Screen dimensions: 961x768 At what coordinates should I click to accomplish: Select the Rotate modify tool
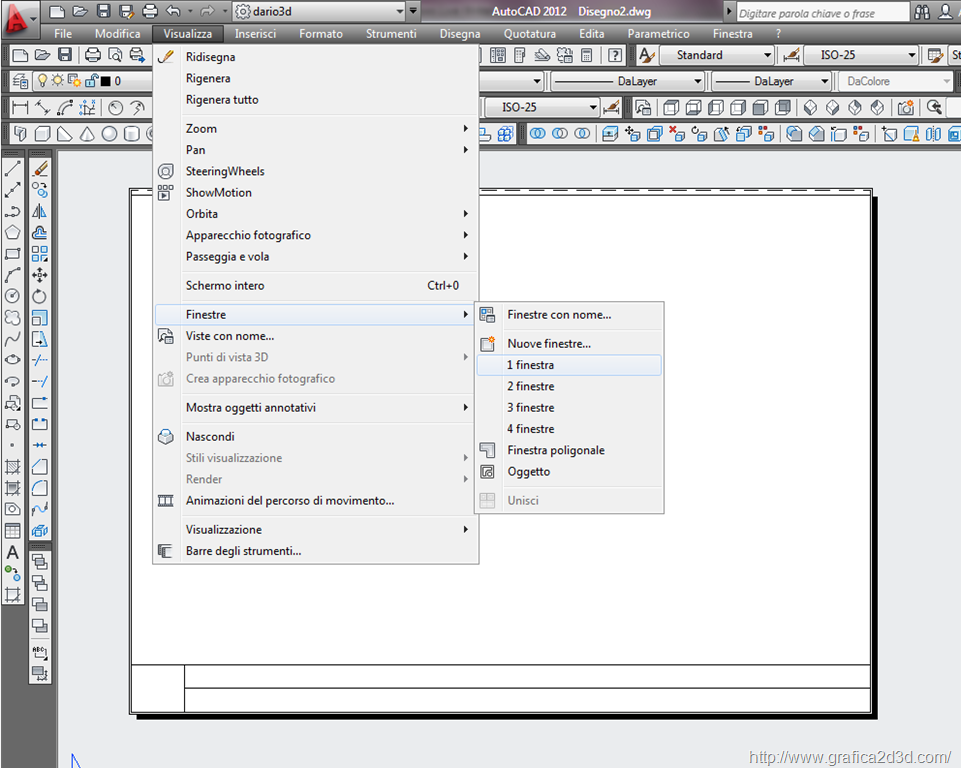click(x=40, y=296)
